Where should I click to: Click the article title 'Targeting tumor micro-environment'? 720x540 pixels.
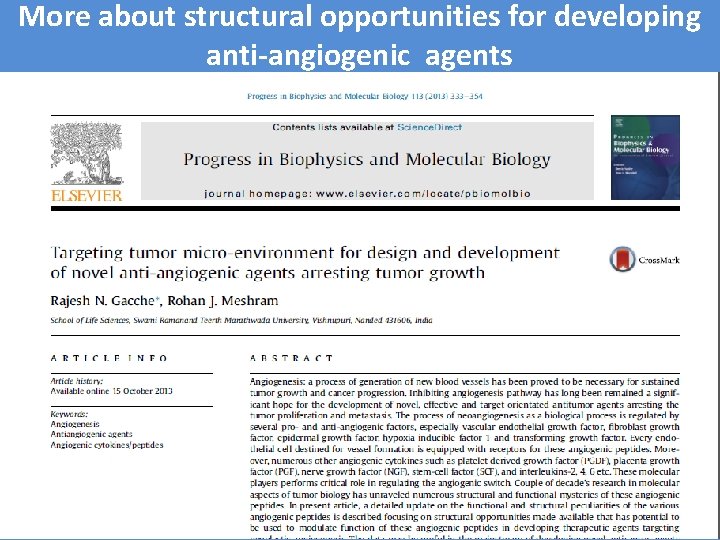tap(305, 263)
